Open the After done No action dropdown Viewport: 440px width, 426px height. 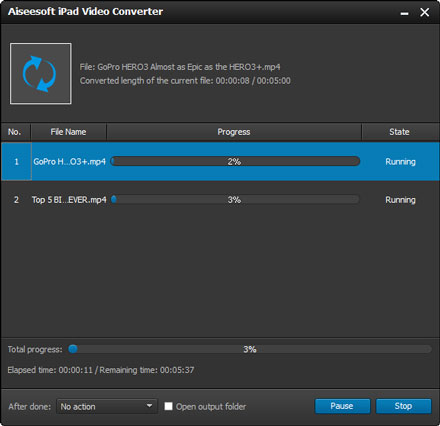(107, 406)
